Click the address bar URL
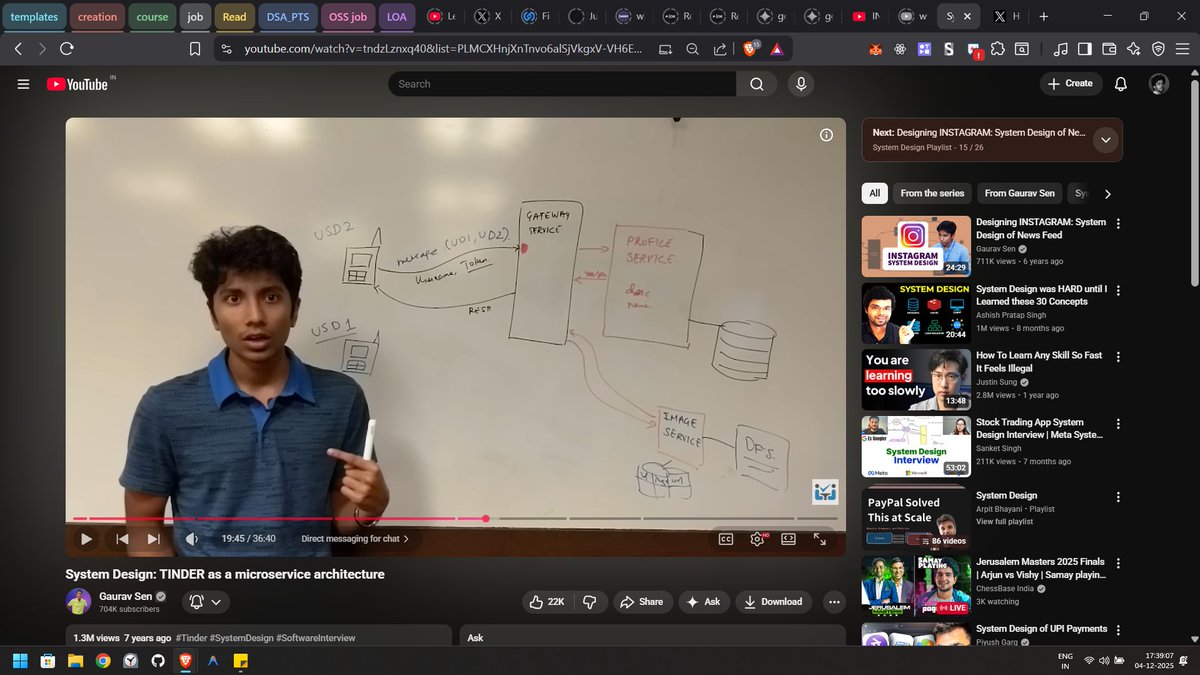This screenshot has height=675, width=1200. click(x=442, y=48)
